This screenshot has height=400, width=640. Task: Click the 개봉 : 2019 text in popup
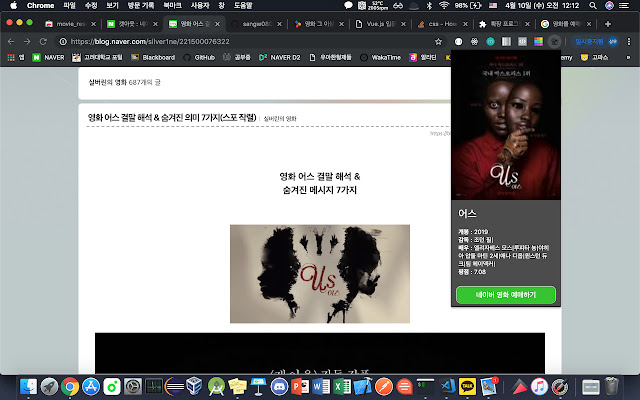[x=473, y=231]
